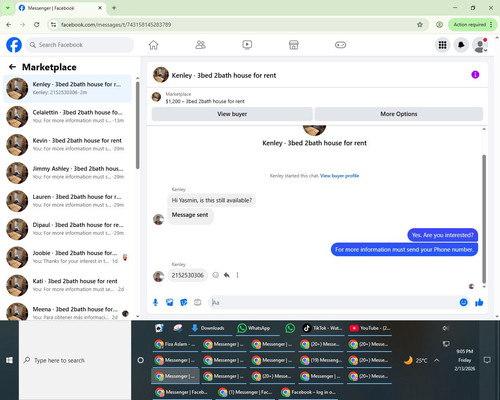Open WhatsApp taskbar item
Screen dimensions: 500x400
point(258,328)
